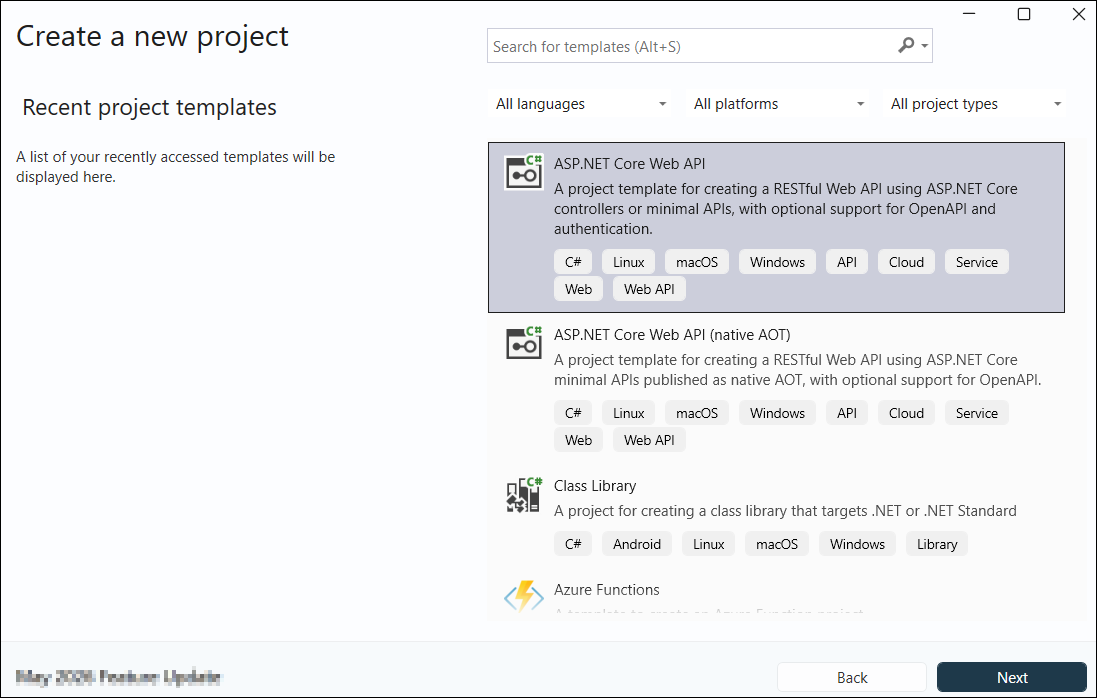Select the ASP.NET Core Web API template
Viewport: 1097px width, 698px height.
coord(776,227)
